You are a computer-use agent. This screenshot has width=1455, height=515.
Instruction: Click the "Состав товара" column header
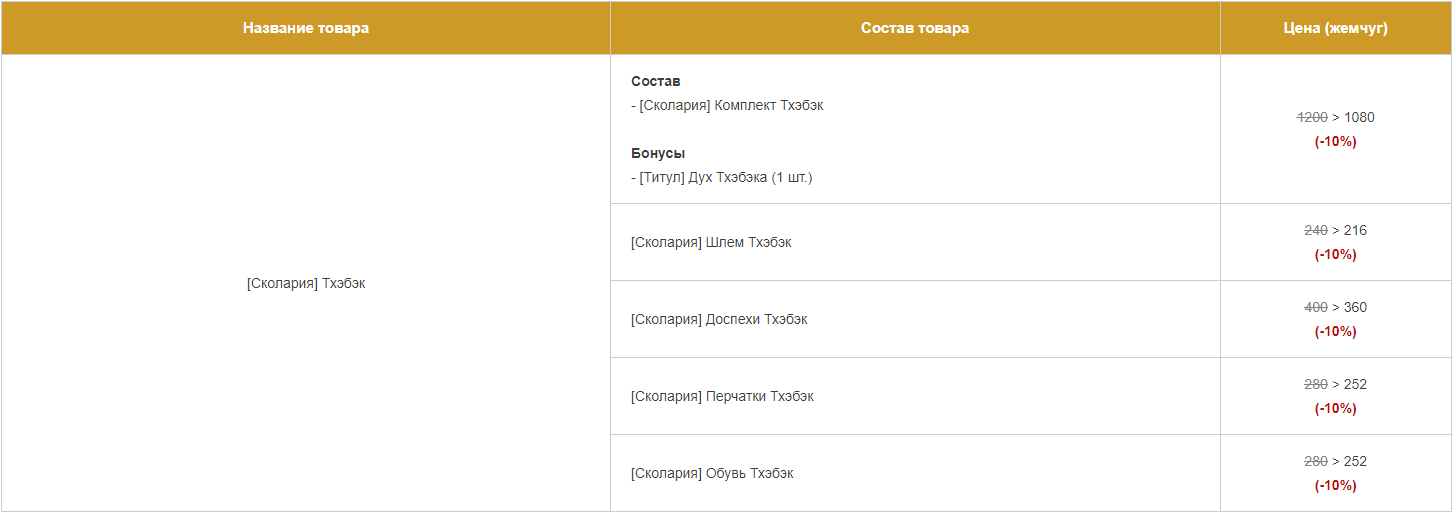tap(914, 28)
